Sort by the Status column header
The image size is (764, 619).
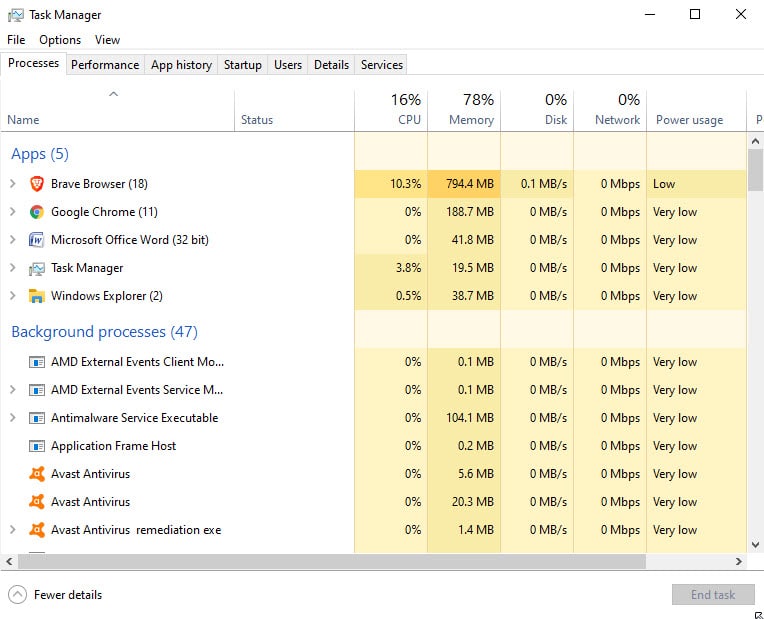(294, 111)
